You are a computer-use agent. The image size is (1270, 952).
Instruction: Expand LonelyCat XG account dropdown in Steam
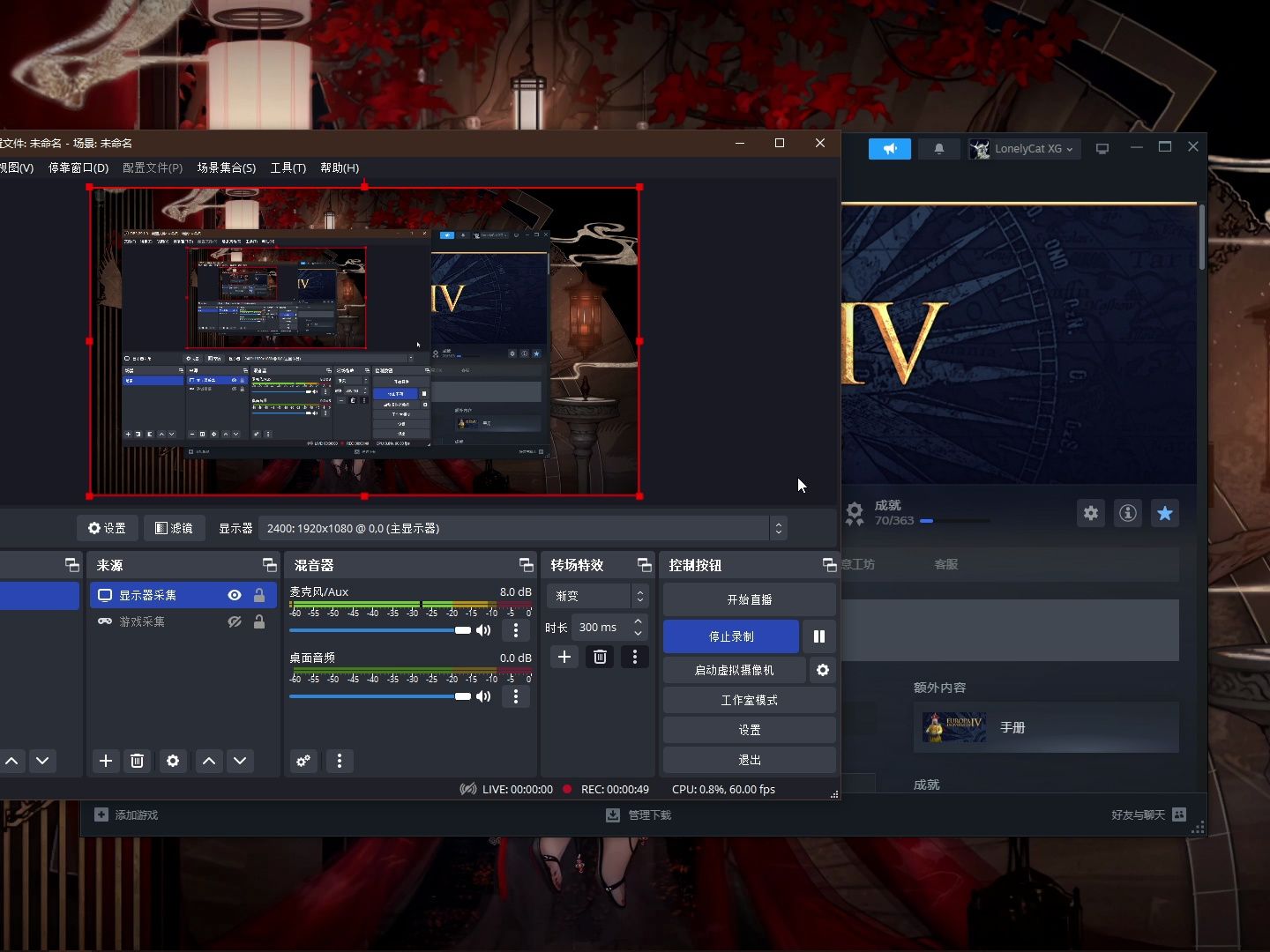(x=1024, y=149)
